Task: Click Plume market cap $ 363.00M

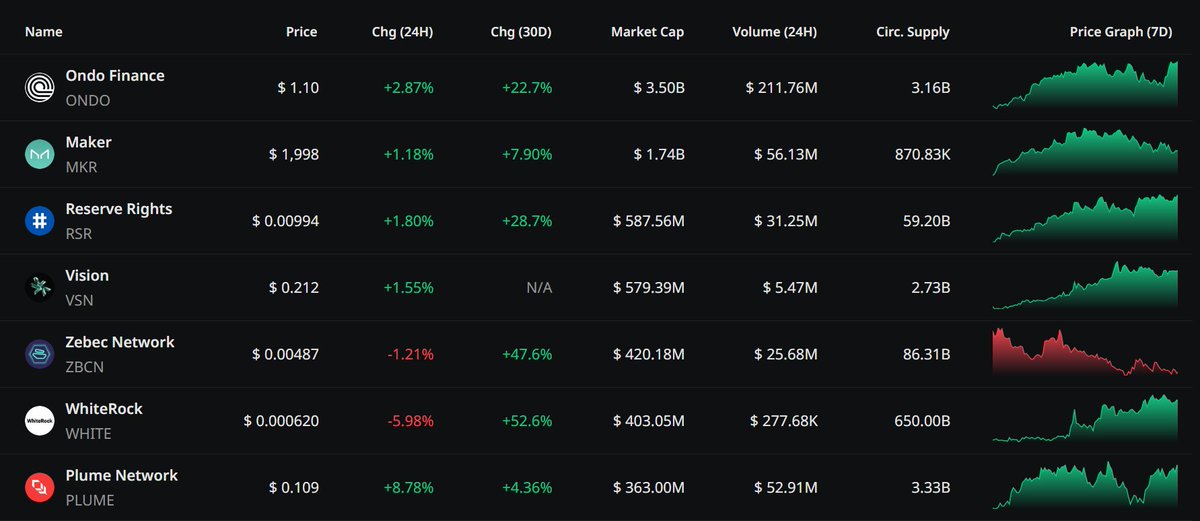Action: pos(649,488)
